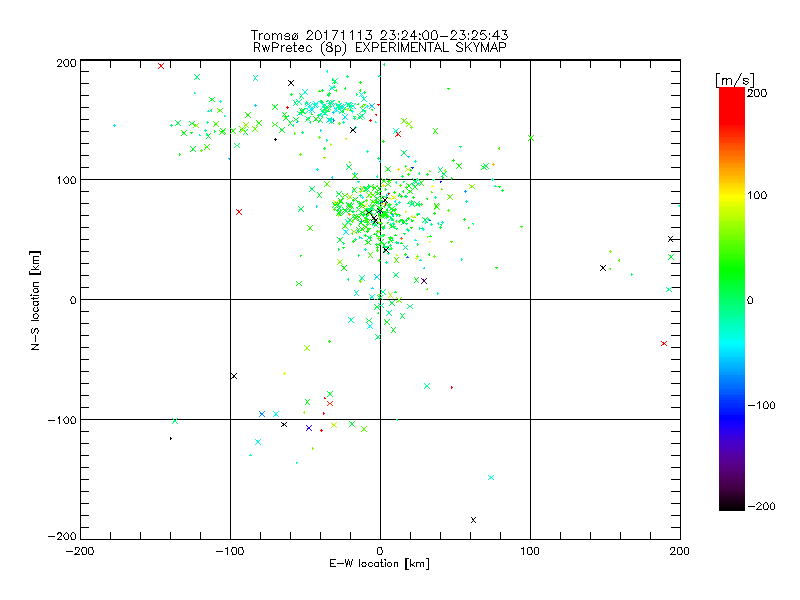Click the rainbow velocity color bar

732,299
